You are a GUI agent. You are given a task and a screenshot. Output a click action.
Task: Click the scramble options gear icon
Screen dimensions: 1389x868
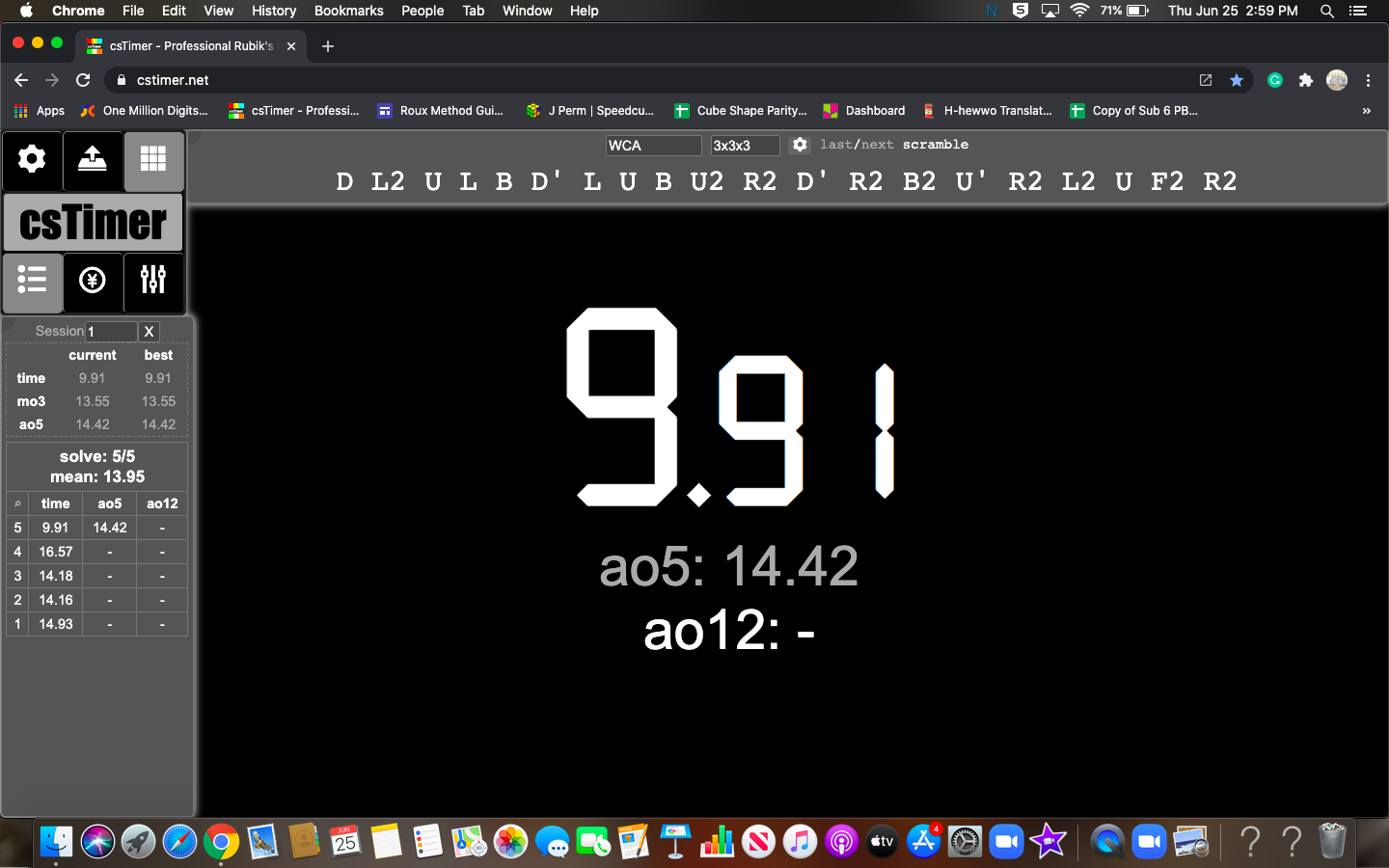click(800, 145)
